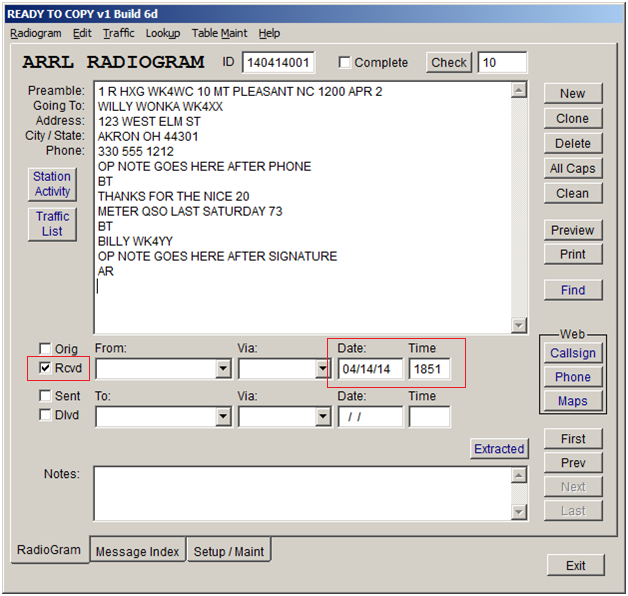The width and height of the screenshot is (628, 596).
Task: Check the Dlvd checkbox
Action: (45, 415)
